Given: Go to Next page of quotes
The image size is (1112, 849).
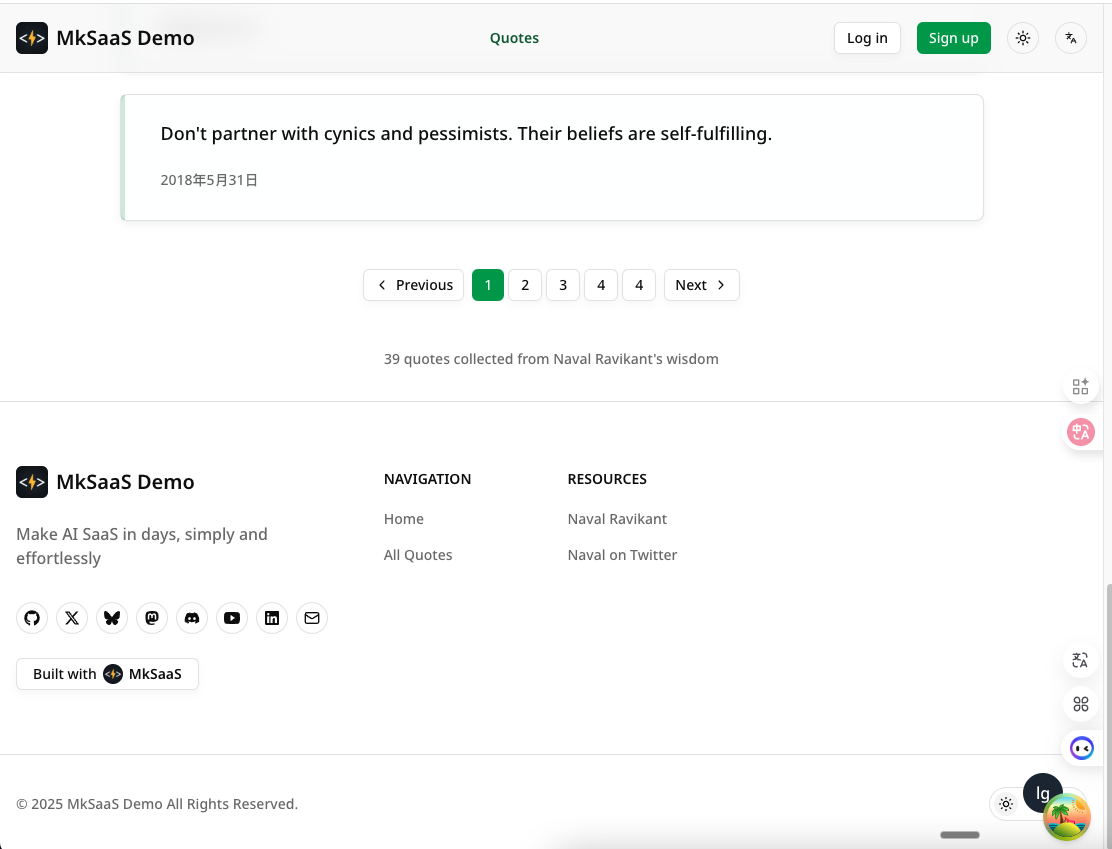Looking at the screenshot, I should tap(701, 285).
